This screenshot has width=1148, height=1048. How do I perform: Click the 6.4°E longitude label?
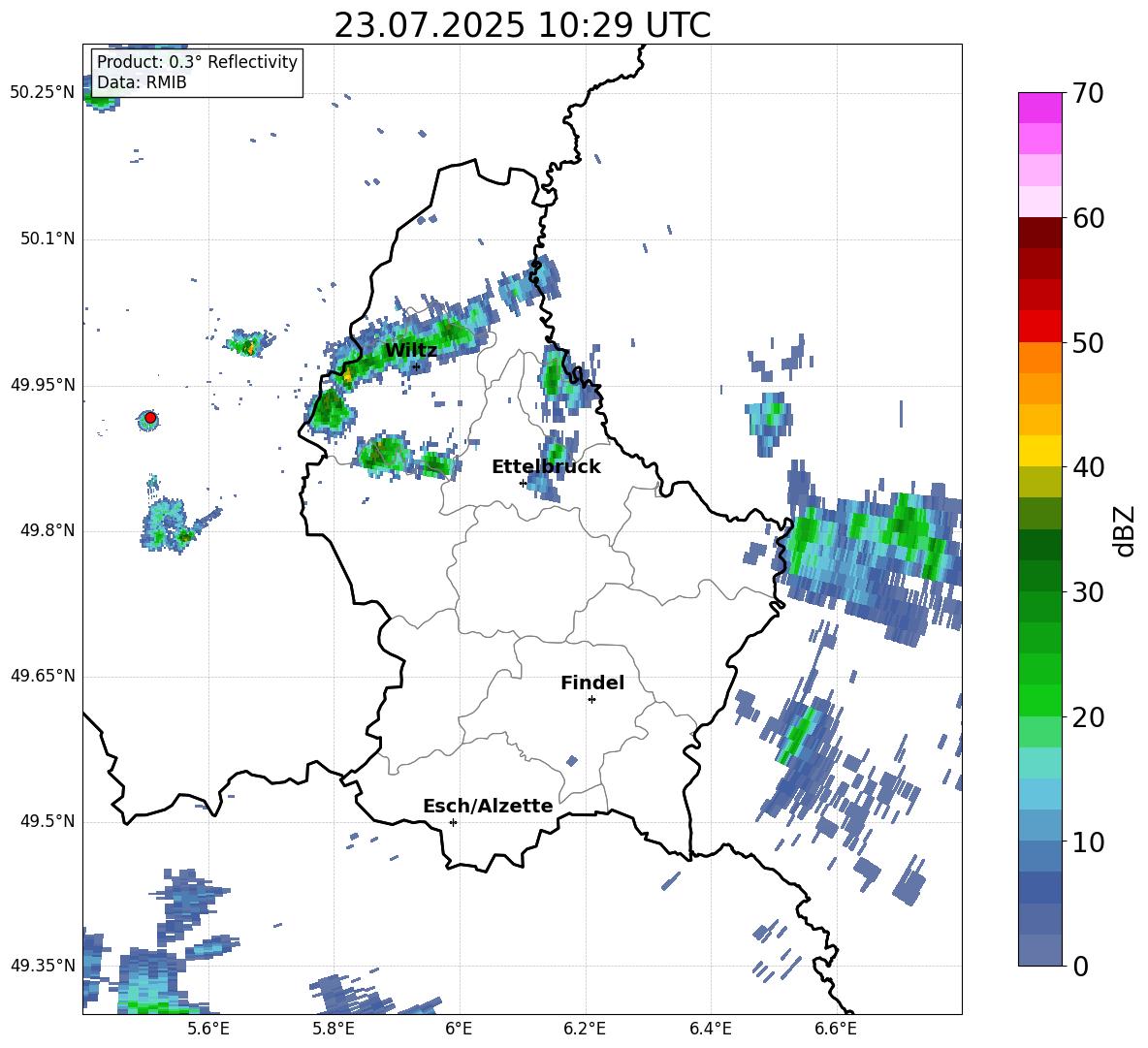pos(710,1029)
